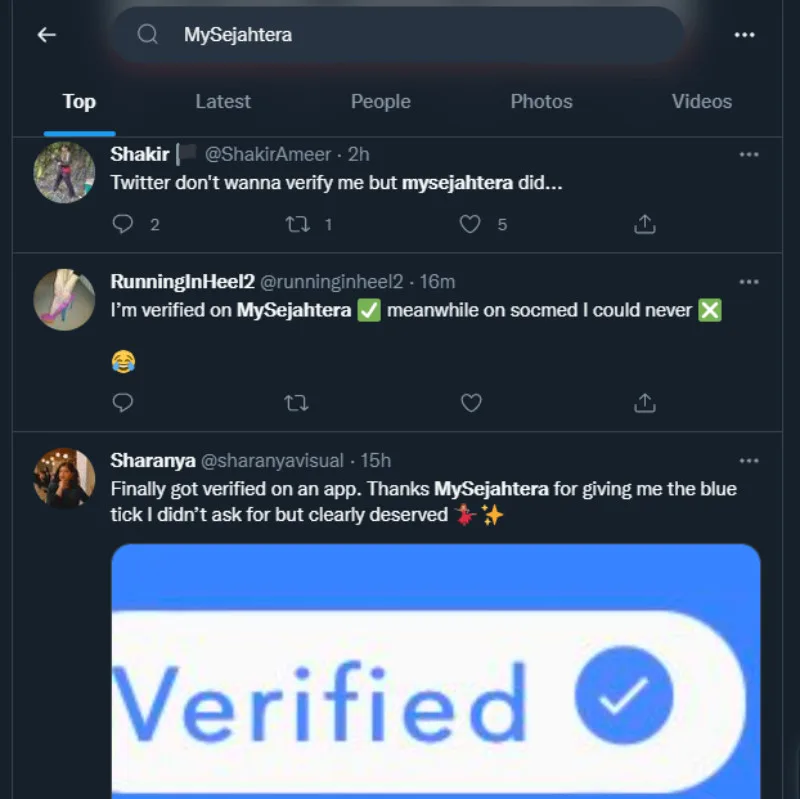Switch to the Latest tab
This screenshot has height=799, width=800.
(223, 102)
